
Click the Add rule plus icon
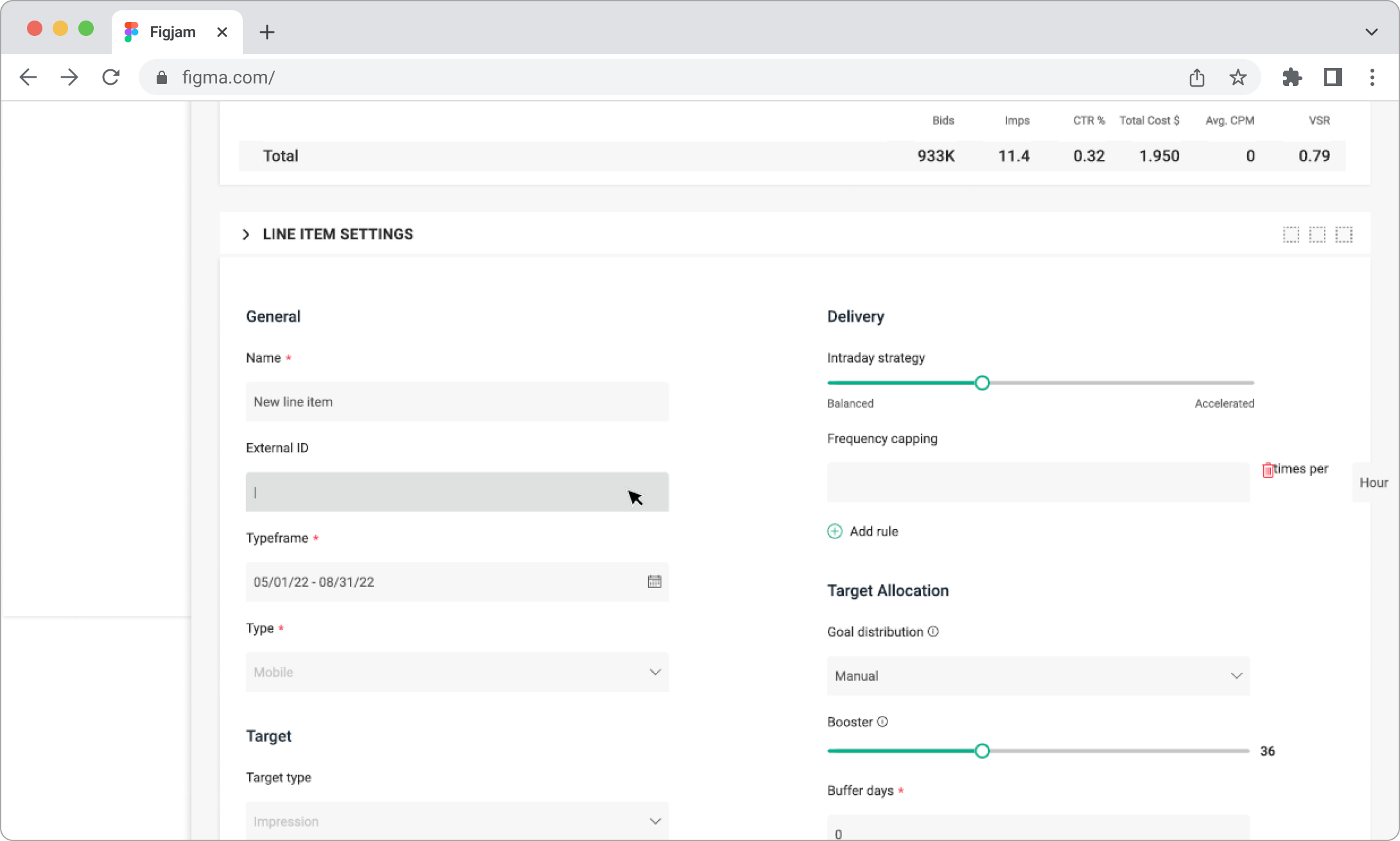pos(835,531)
